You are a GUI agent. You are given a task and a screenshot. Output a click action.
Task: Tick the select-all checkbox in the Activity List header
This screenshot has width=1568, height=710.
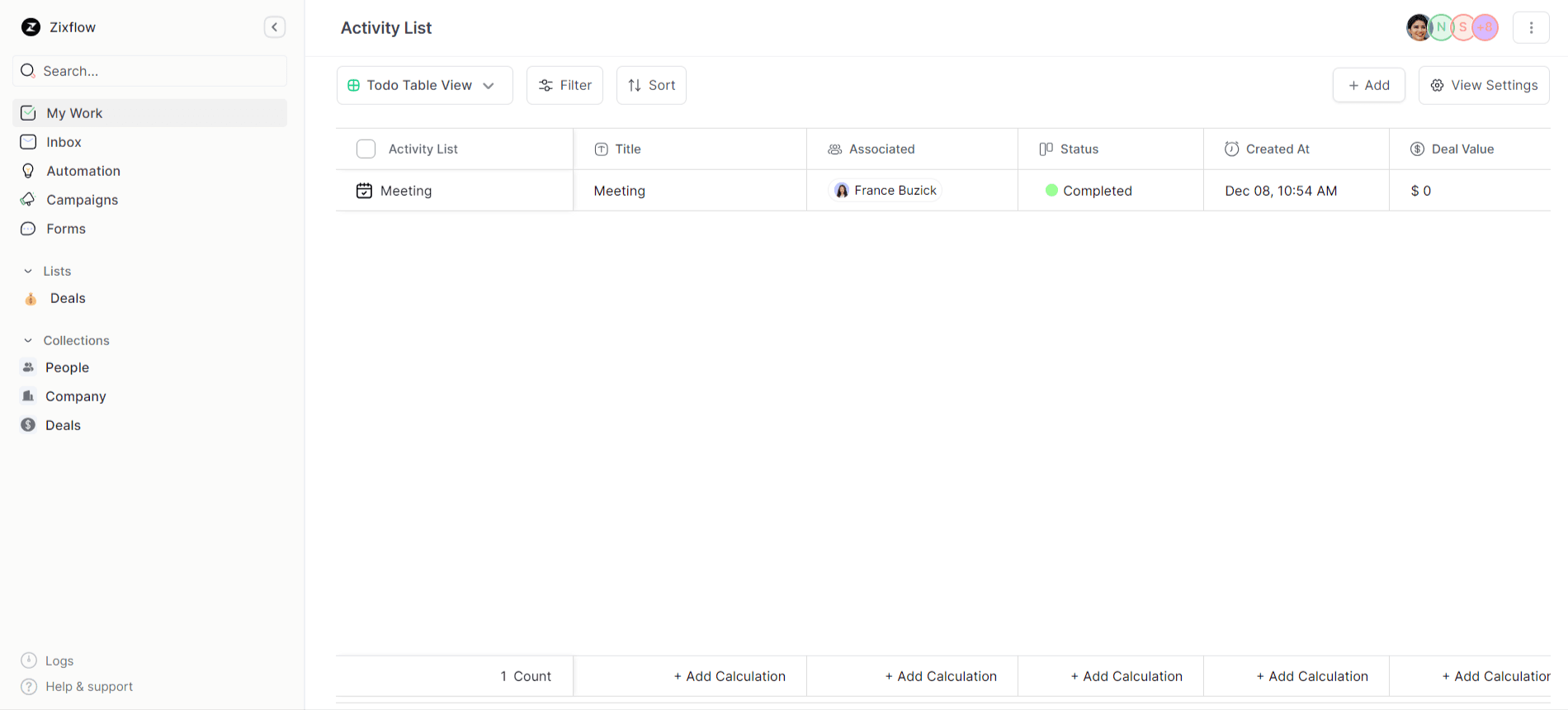tap(366, 149)
